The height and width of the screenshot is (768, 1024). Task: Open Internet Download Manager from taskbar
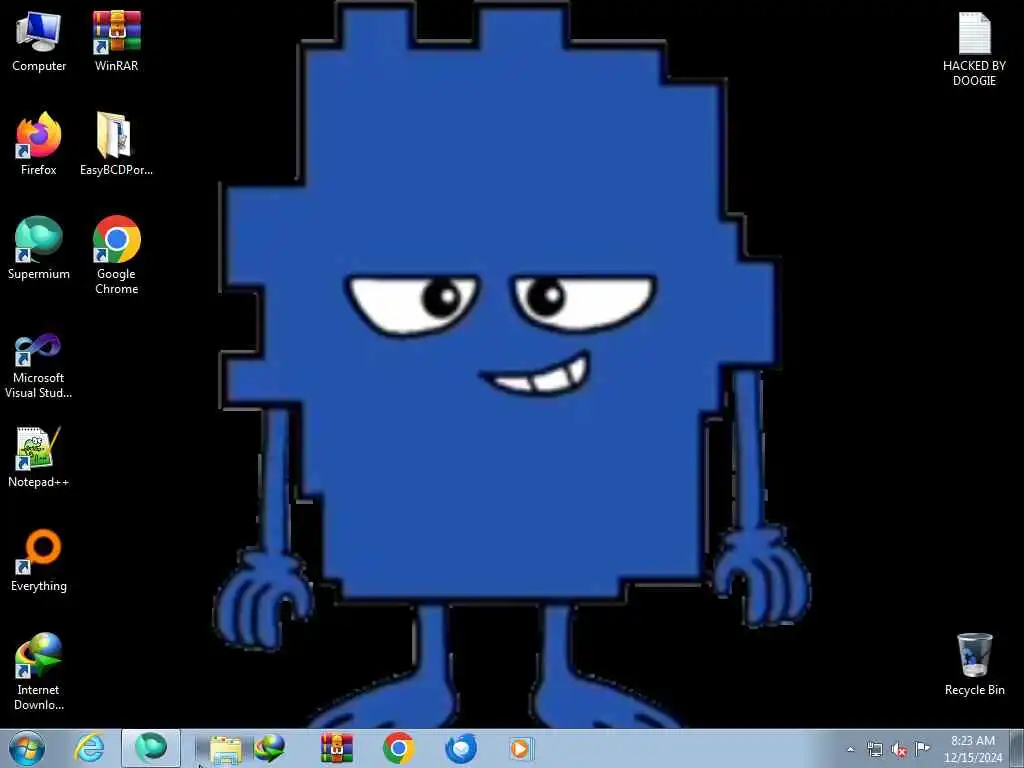(x=270, y=748)
